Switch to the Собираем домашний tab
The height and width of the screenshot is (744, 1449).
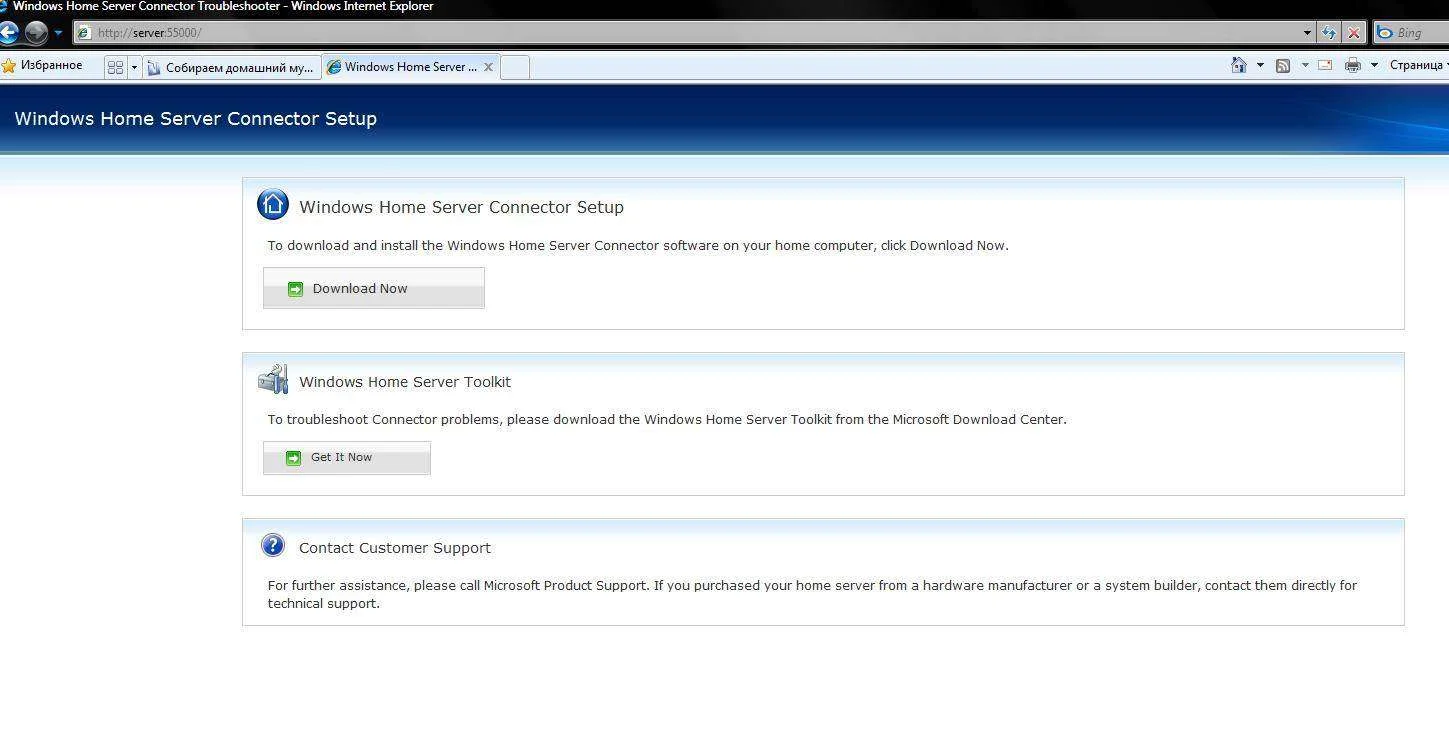231,67
